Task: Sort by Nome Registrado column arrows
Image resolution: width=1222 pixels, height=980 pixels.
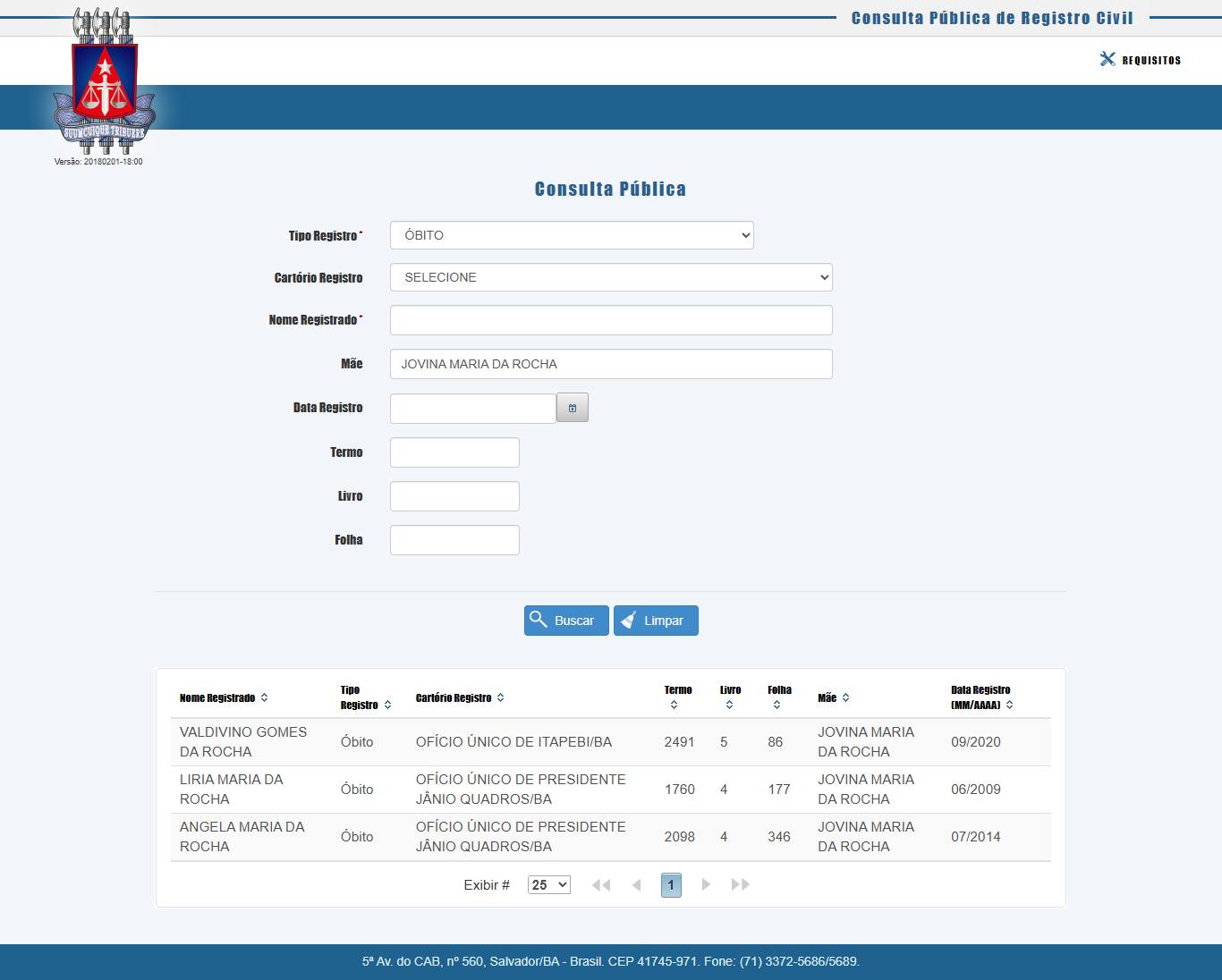Action: click(264, 697)
